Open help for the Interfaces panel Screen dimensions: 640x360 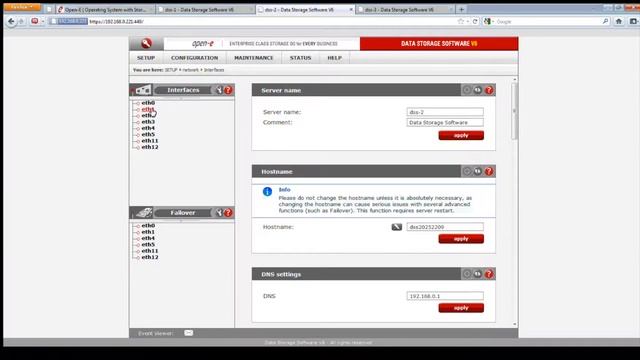[228, 90]
